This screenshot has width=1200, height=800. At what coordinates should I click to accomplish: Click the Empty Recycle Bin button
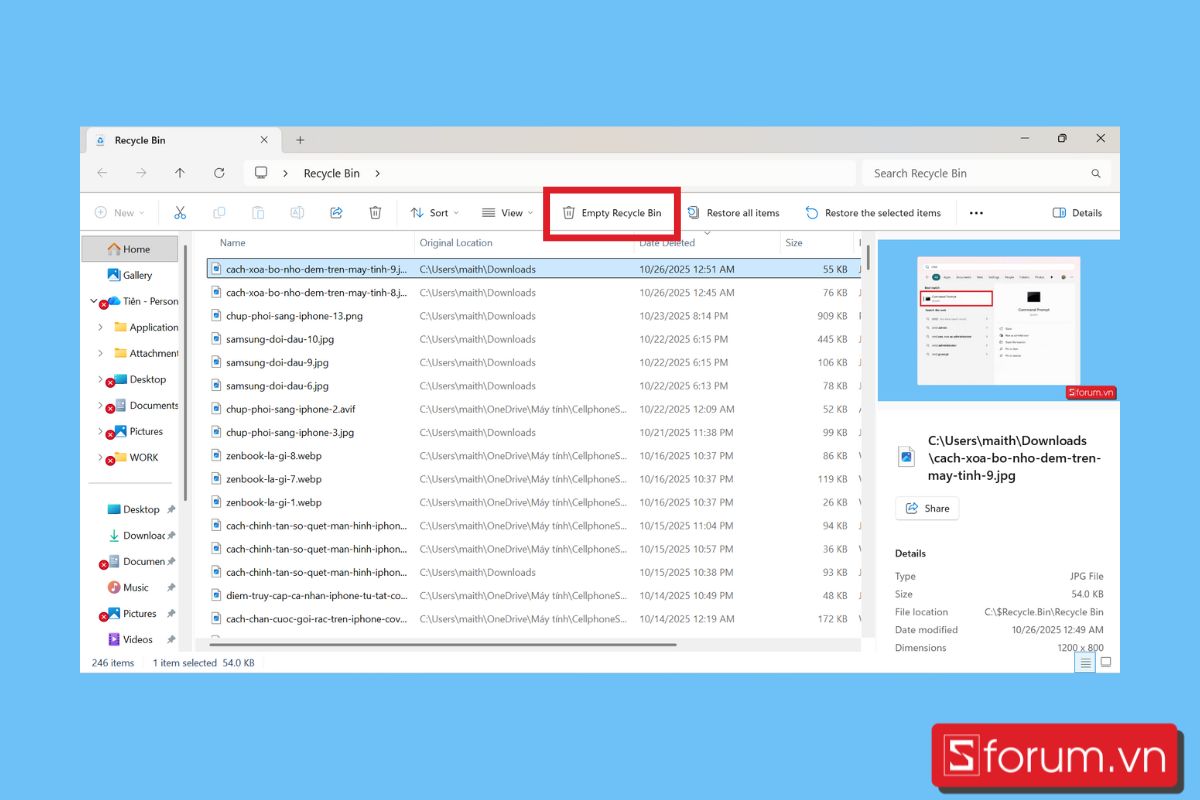coord(612,213)
